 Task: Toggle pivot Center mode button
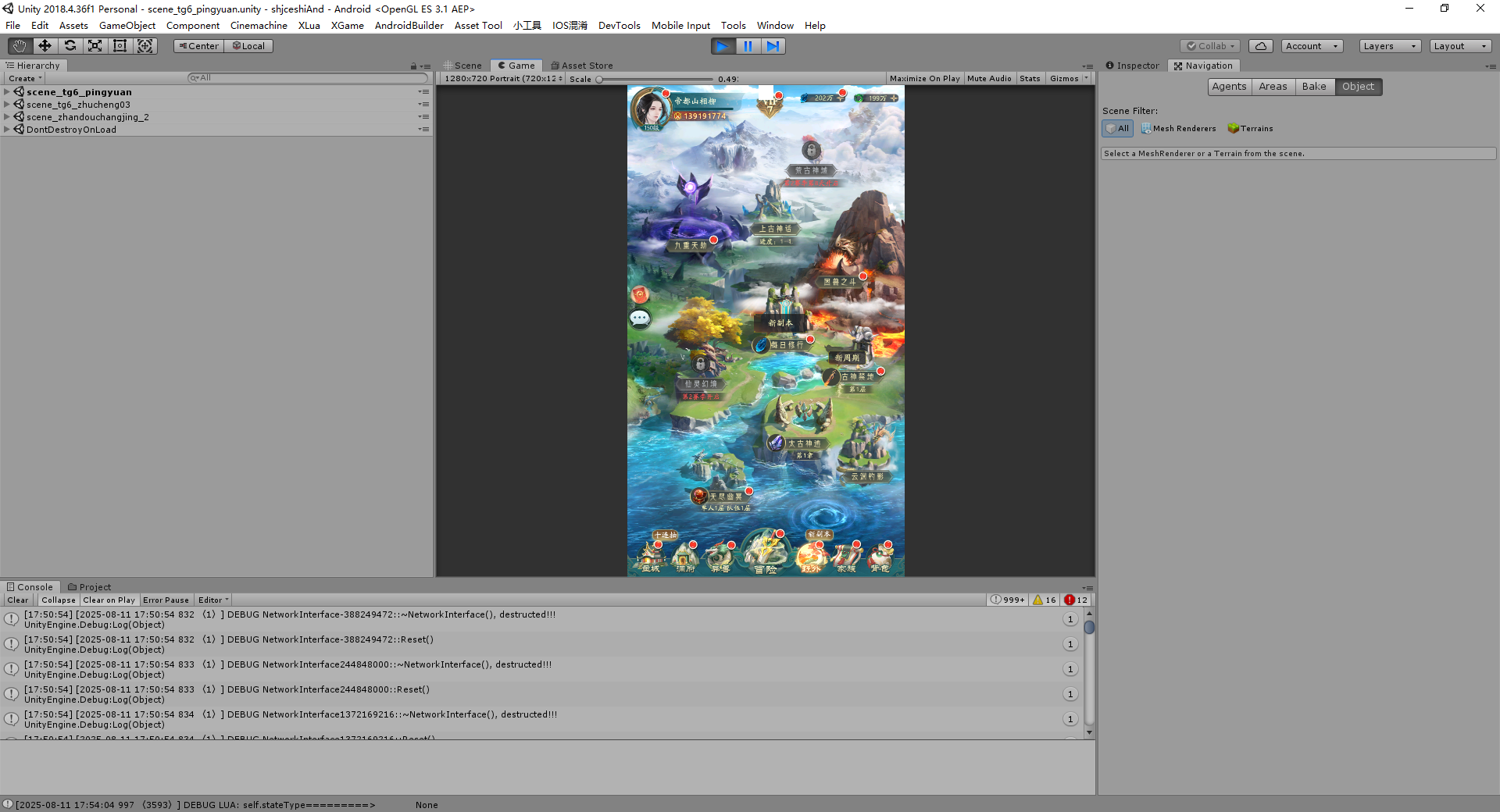coord(198,46)
